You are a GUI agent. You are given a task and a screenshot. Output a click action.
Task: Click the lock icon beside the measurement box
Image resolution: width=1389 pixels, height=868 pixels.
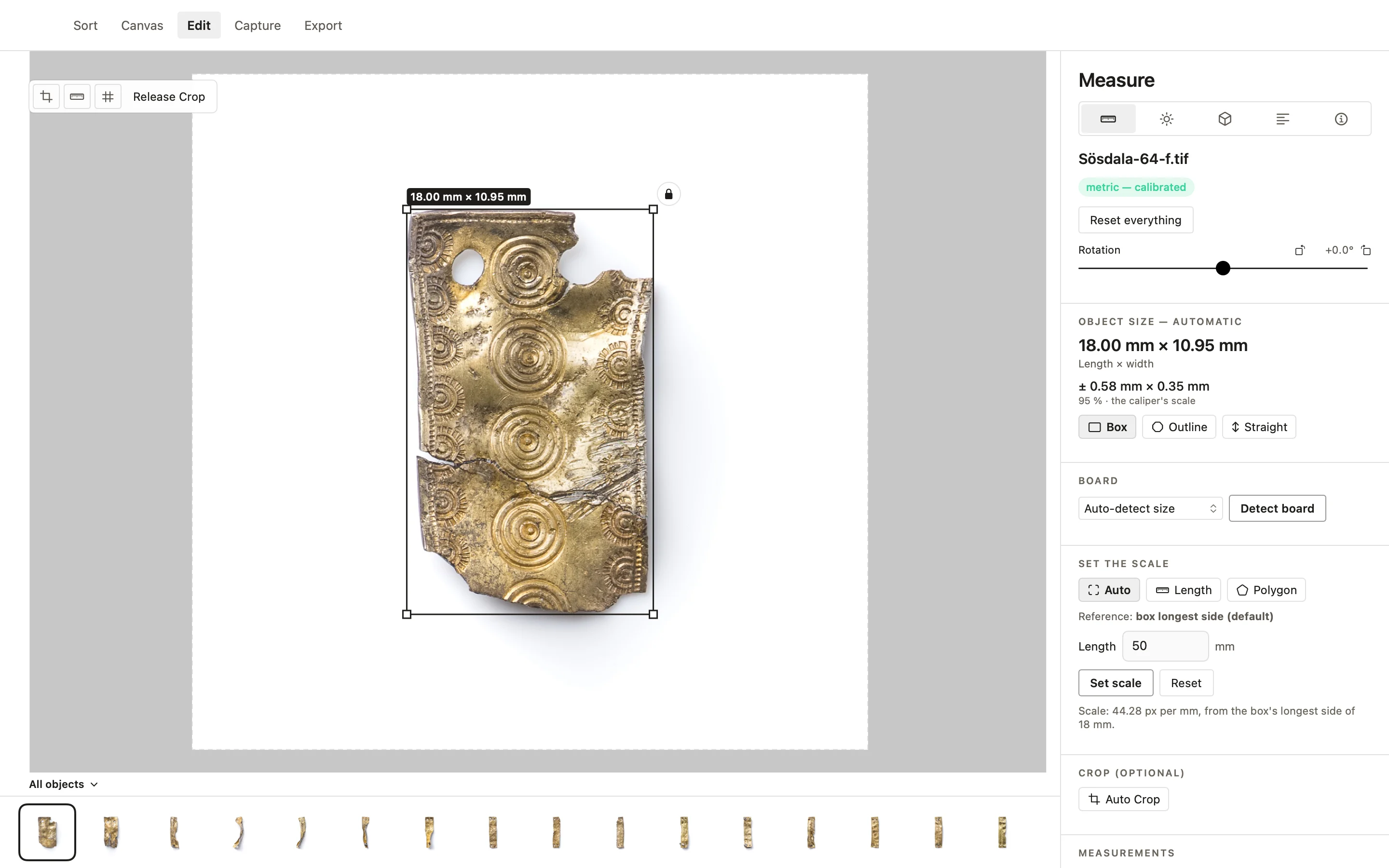point(668,194)
